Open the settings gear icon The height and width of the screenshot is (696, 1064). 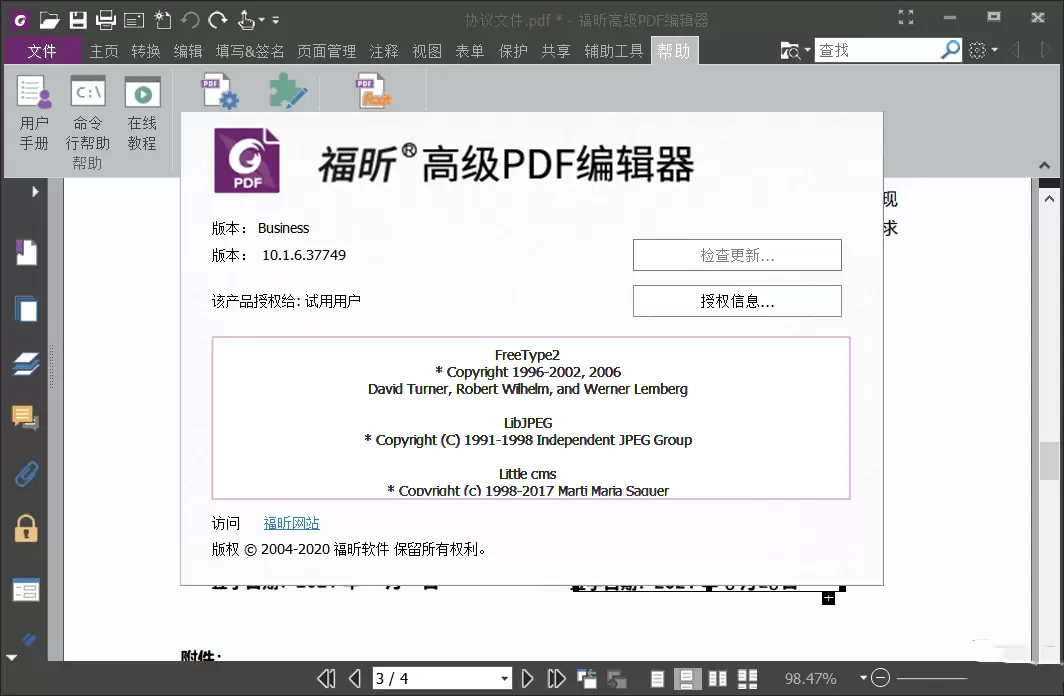[x=977, y=50]
